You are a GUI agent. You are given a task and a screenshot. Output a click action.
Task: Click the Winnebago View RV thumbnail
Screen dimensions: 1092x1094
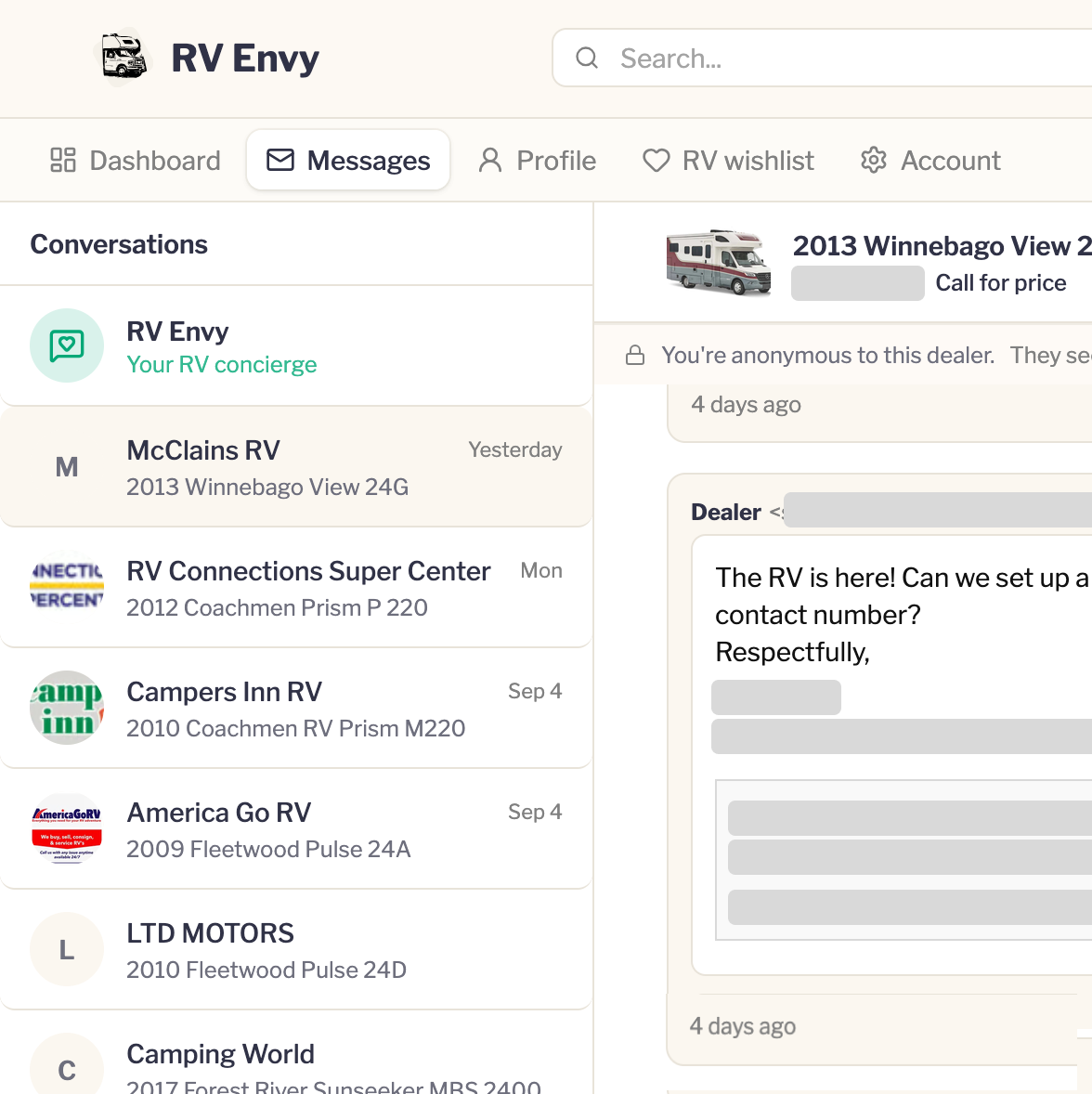719,263
